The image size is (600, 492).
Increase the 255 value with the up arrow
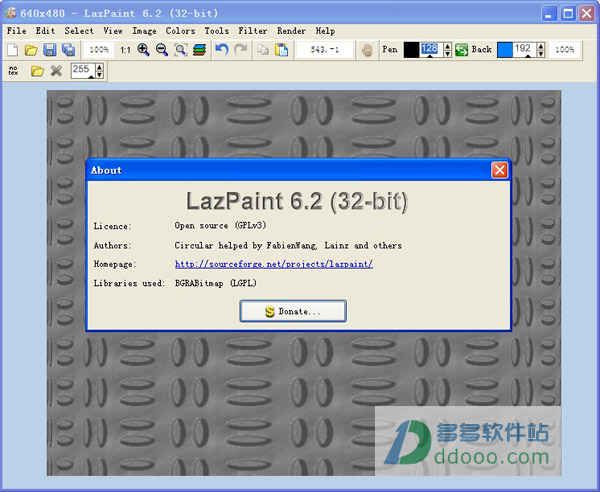pos(99,67)
